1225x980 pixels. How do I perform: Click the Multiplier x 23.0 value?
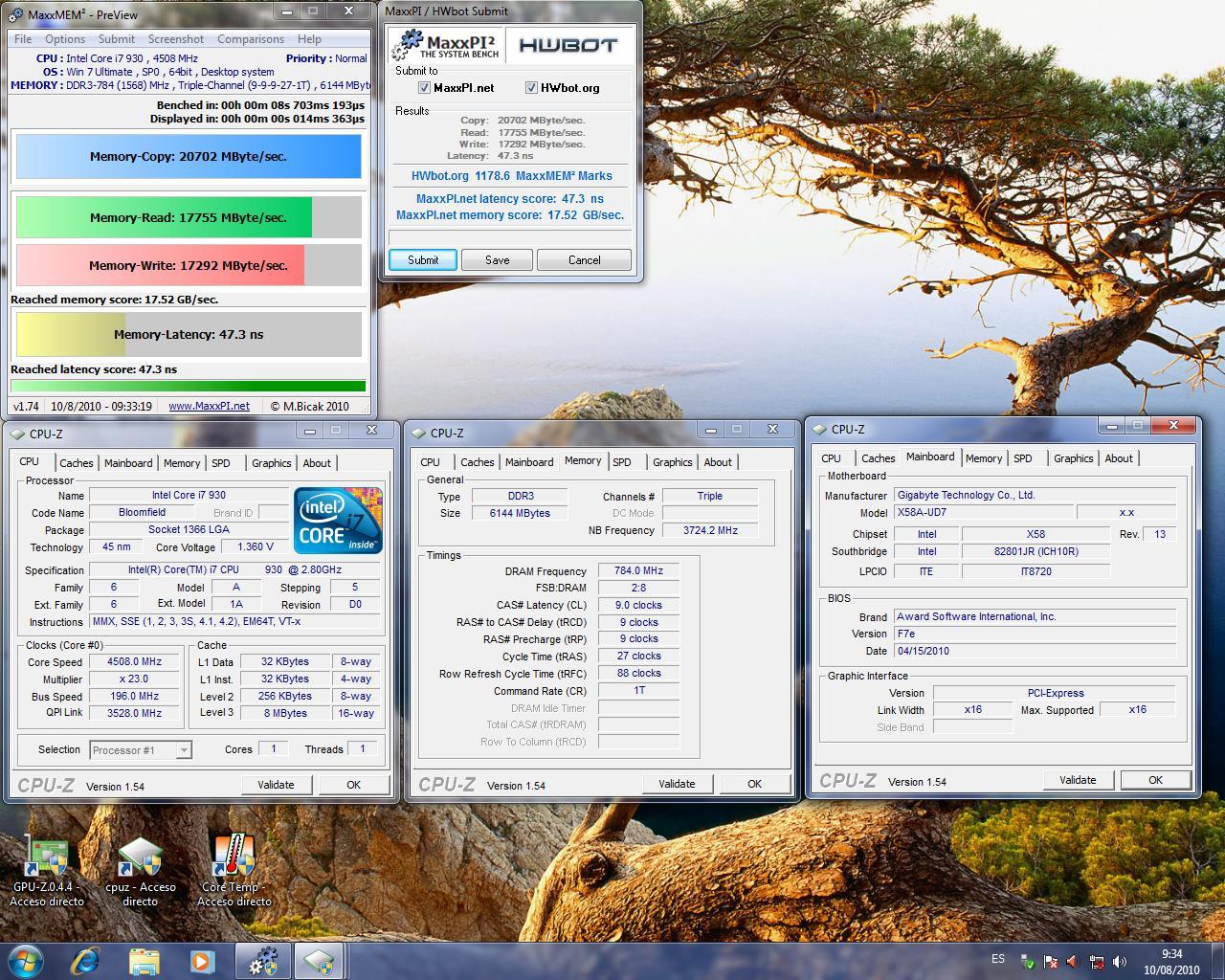click(134, 679)
